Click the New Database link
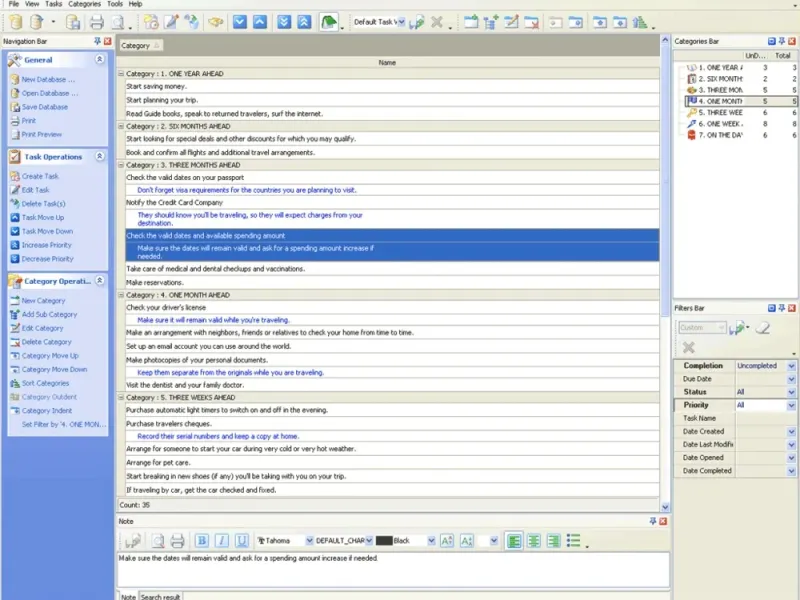Screen dimensions: 800x600 point(48,80)
